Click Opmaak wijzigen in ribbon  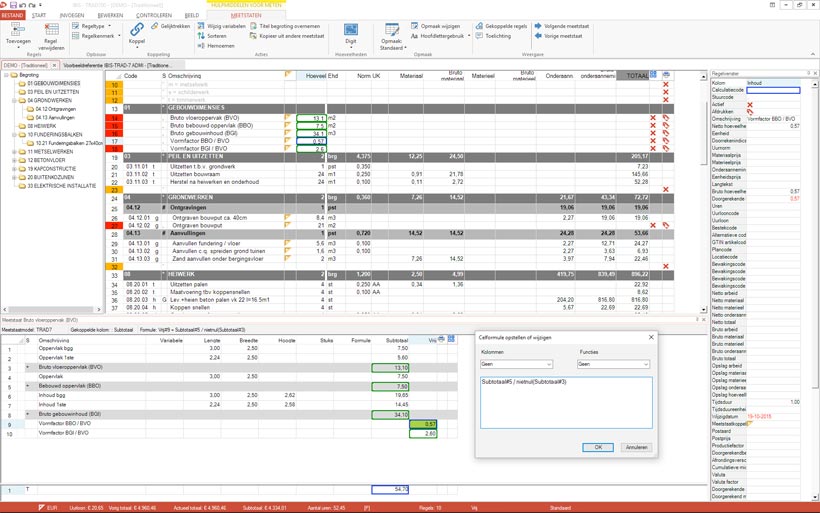tap(436, 26)
